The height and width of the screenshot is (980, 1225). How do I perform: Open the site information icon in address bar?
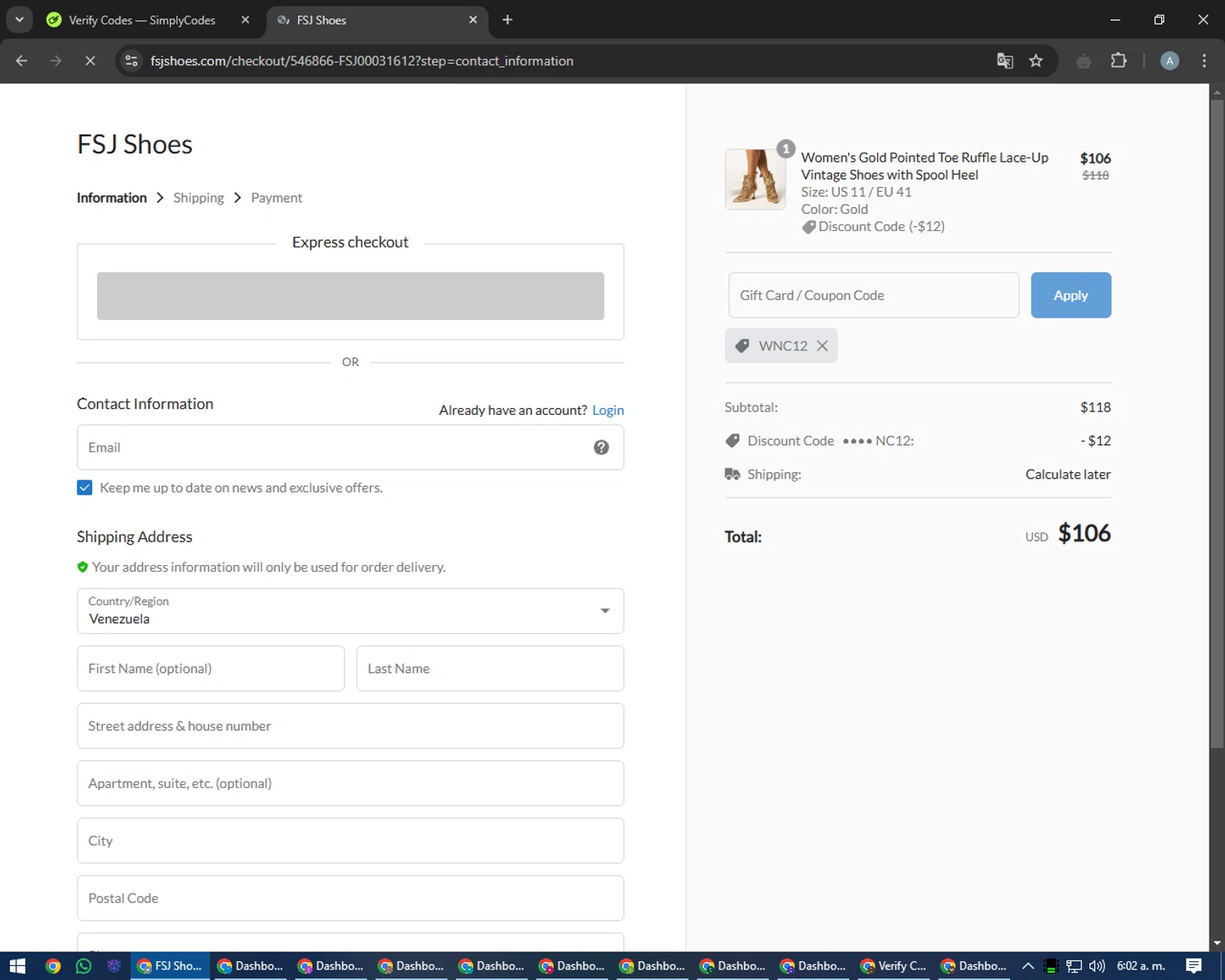[131, 61]
